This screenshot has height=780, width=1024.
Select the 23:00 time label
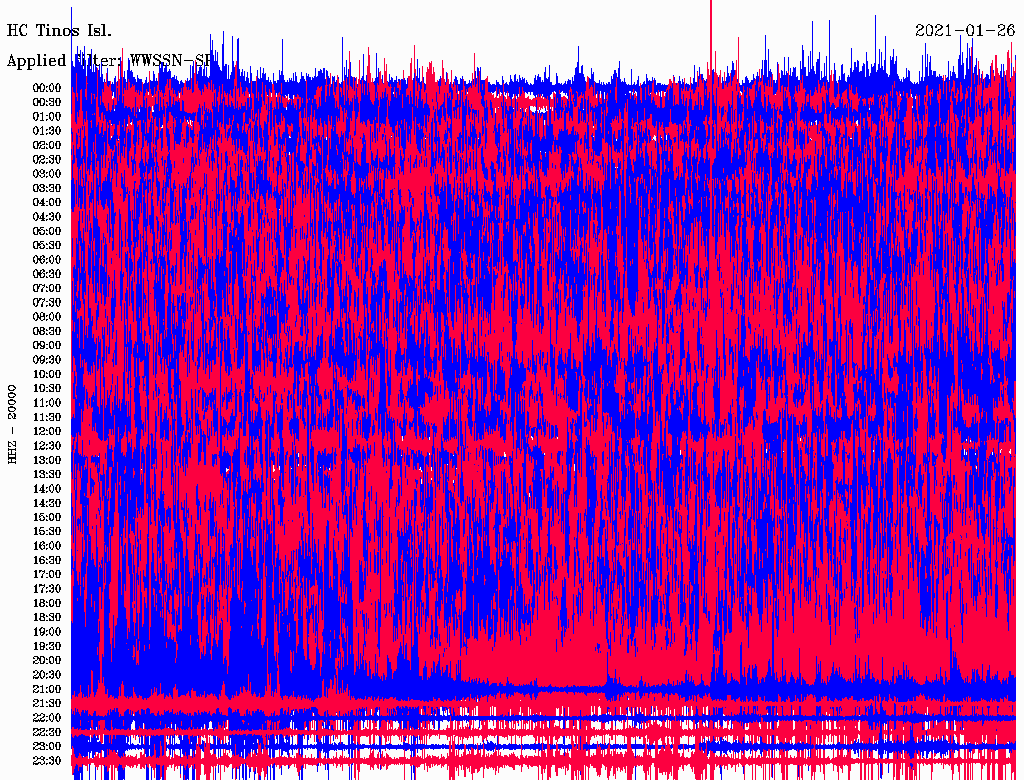tap(46, 747)
